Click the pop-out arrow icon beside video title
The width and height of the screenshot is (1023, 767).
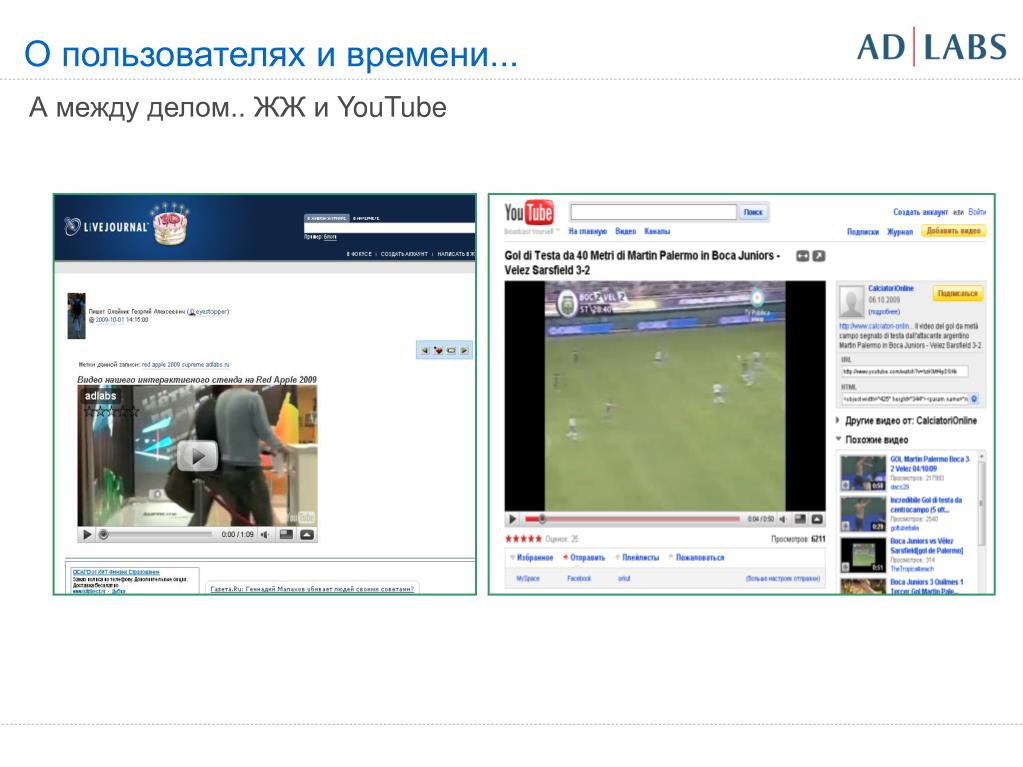(x=818, y=256)
